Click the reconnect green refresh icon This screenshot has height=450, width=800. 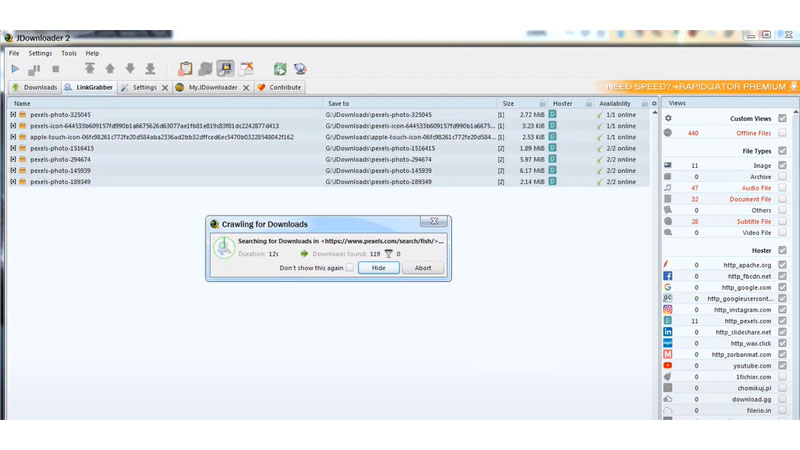(280, 68)
